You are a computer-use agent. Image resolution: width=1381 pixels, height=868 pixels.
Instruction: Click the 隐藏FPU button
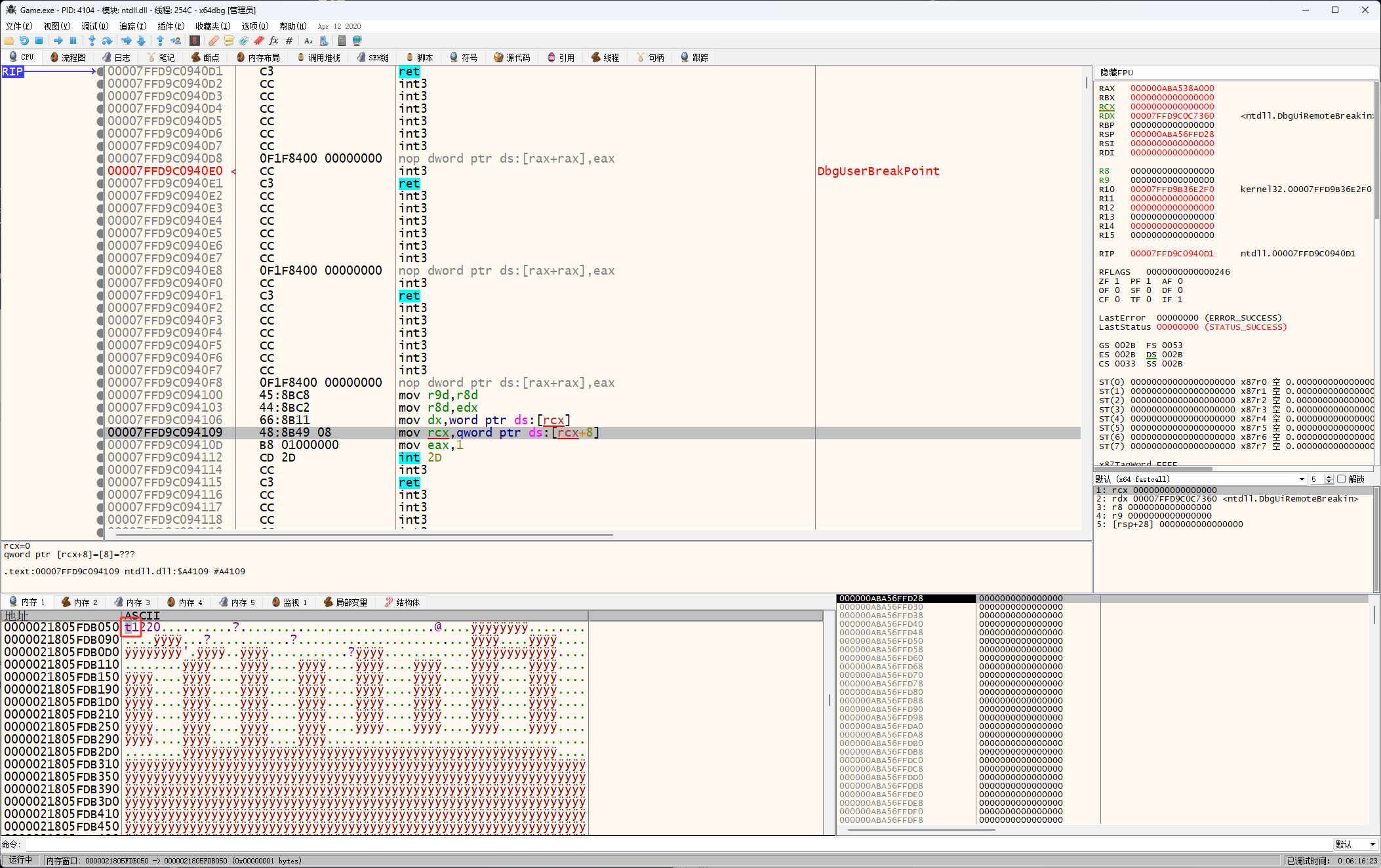coord(1116,72)
